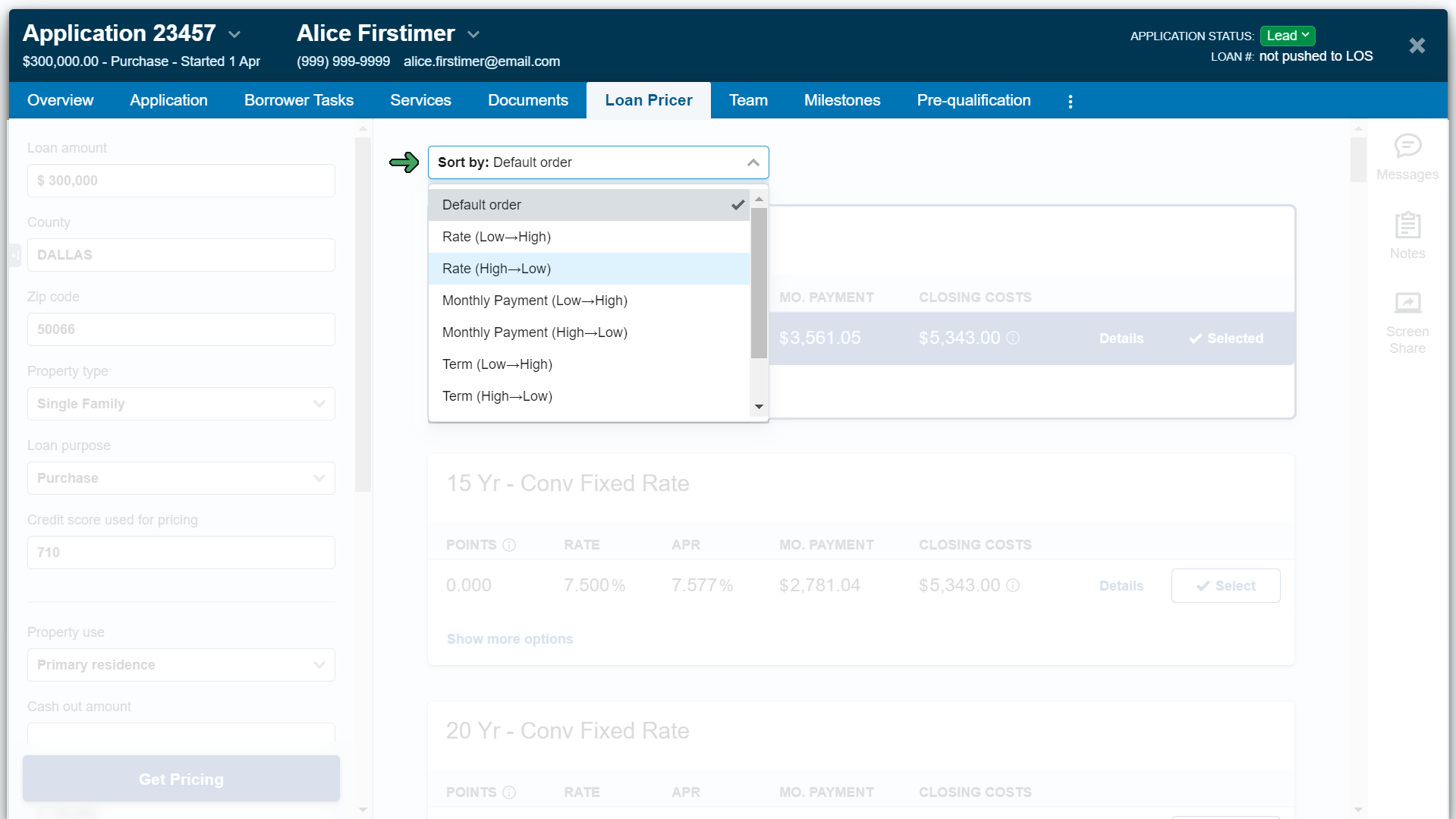Screen dimensions: 1456x819
Task: Click info icon beside 15 Yr closing costs
Action: [x=1013, y=586]
